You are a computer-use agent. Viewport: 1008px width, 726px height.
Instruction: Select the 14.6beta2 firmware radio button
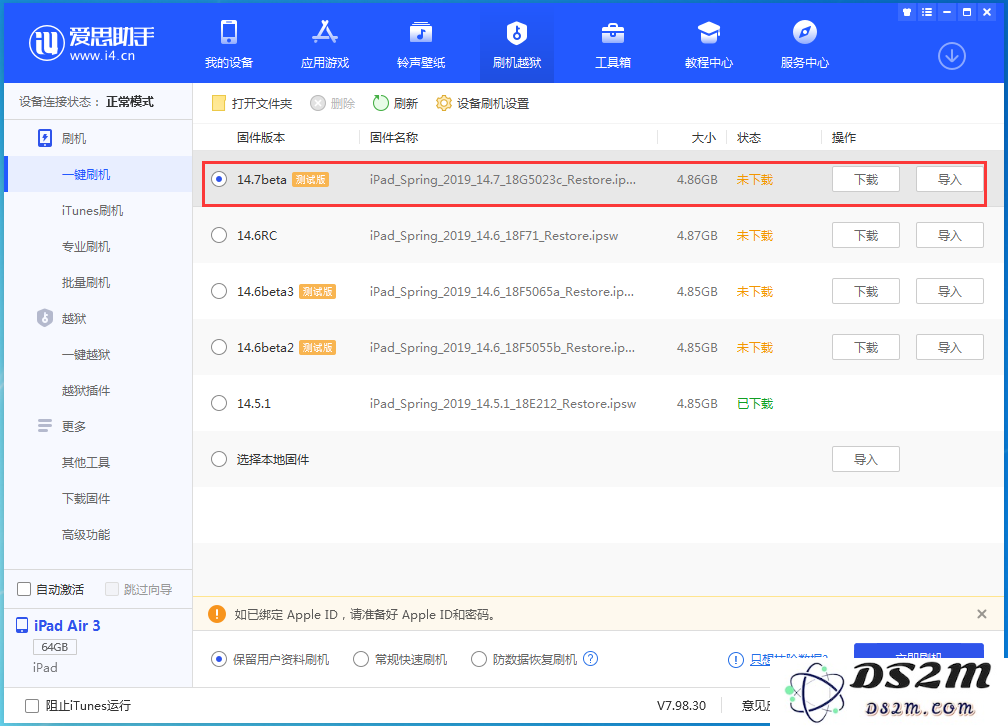219,347
